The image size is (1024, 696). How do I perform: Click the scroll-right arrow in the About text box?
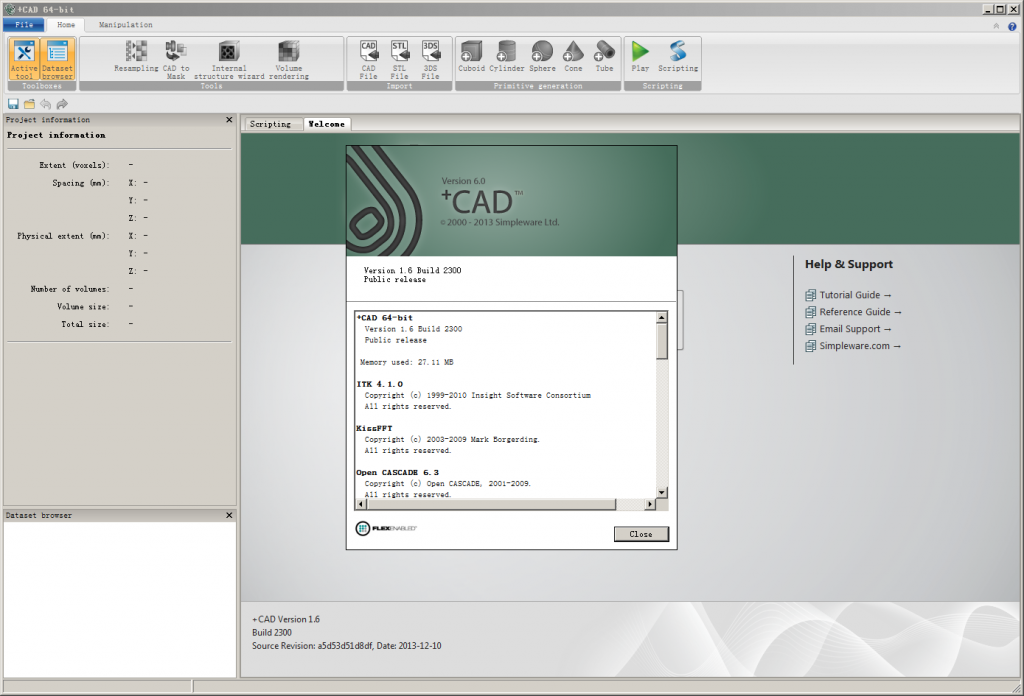pyautogui.click(x=650, y=504)
